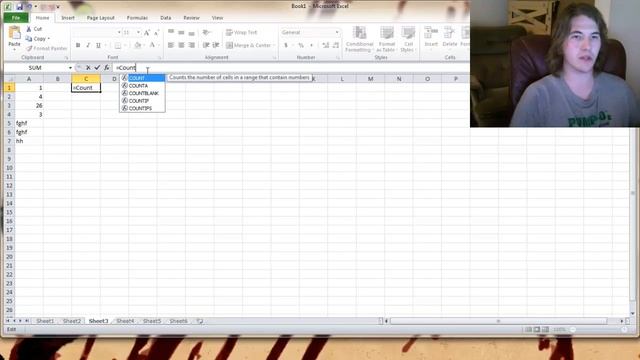Increase indent in Alignment group
The width and height of the screenshot is (640, 360).
(x=216, y=45)
